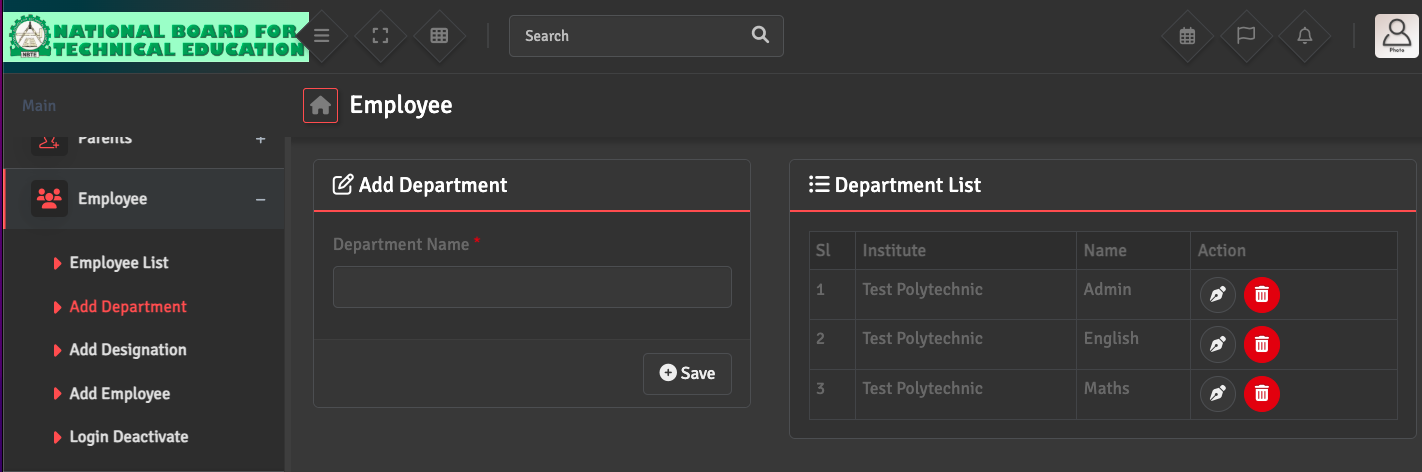Edit the English department row
Image resolution: width=1422 pixels, height=472 pixels.
[1217, 344]
